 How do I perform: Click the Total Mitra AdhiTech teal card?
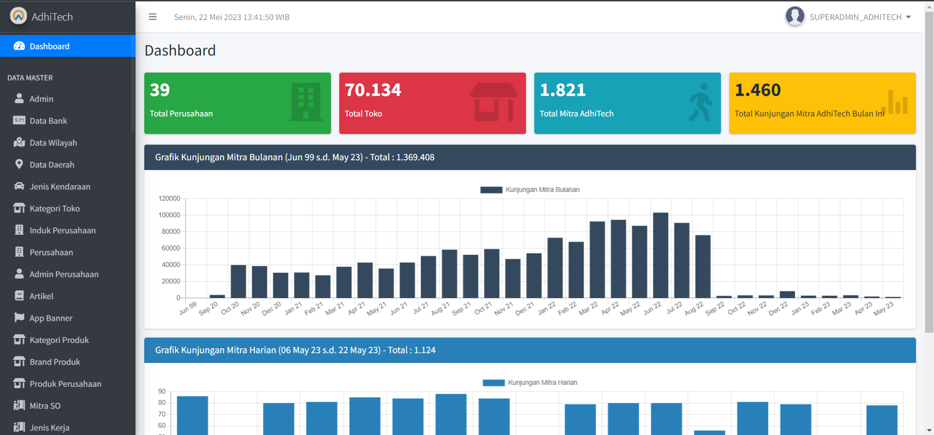pyautogui.click(x=627, y=103)
